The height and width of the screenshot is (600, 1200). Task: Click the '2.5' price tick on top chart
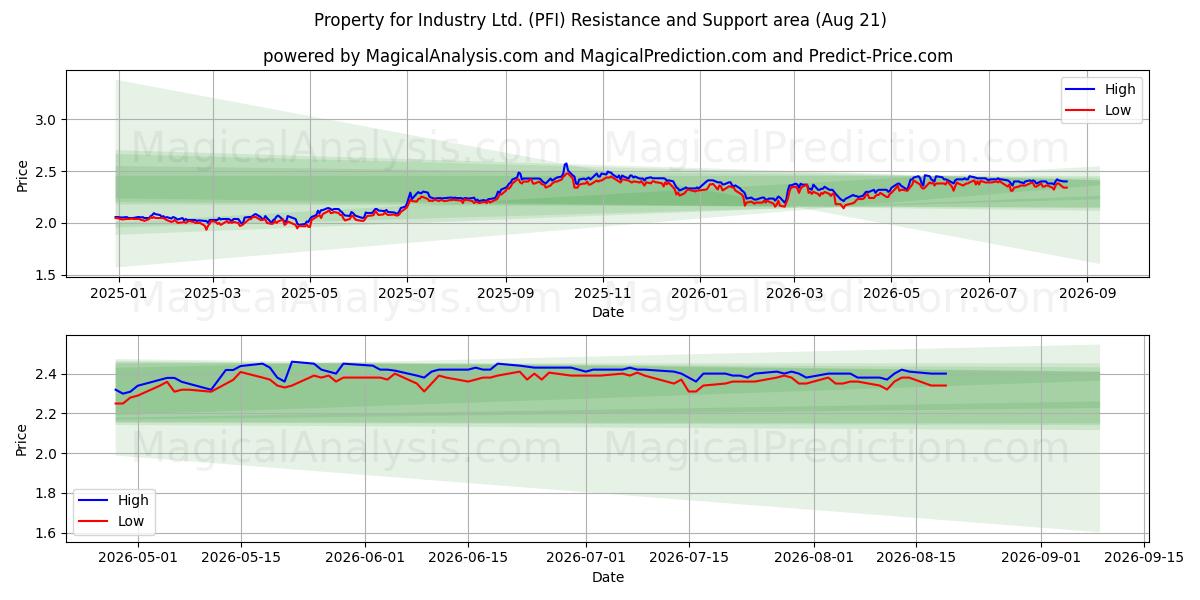[48, 172]
